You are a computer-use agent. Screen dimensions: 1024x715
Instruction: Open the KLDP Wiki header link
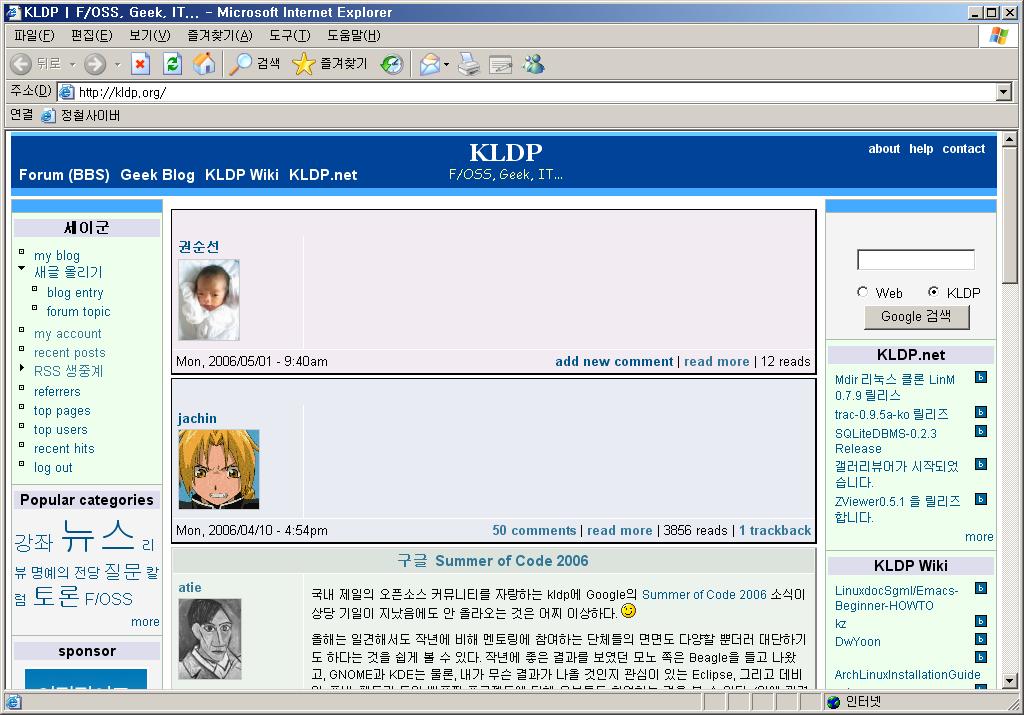click(242, 175)
